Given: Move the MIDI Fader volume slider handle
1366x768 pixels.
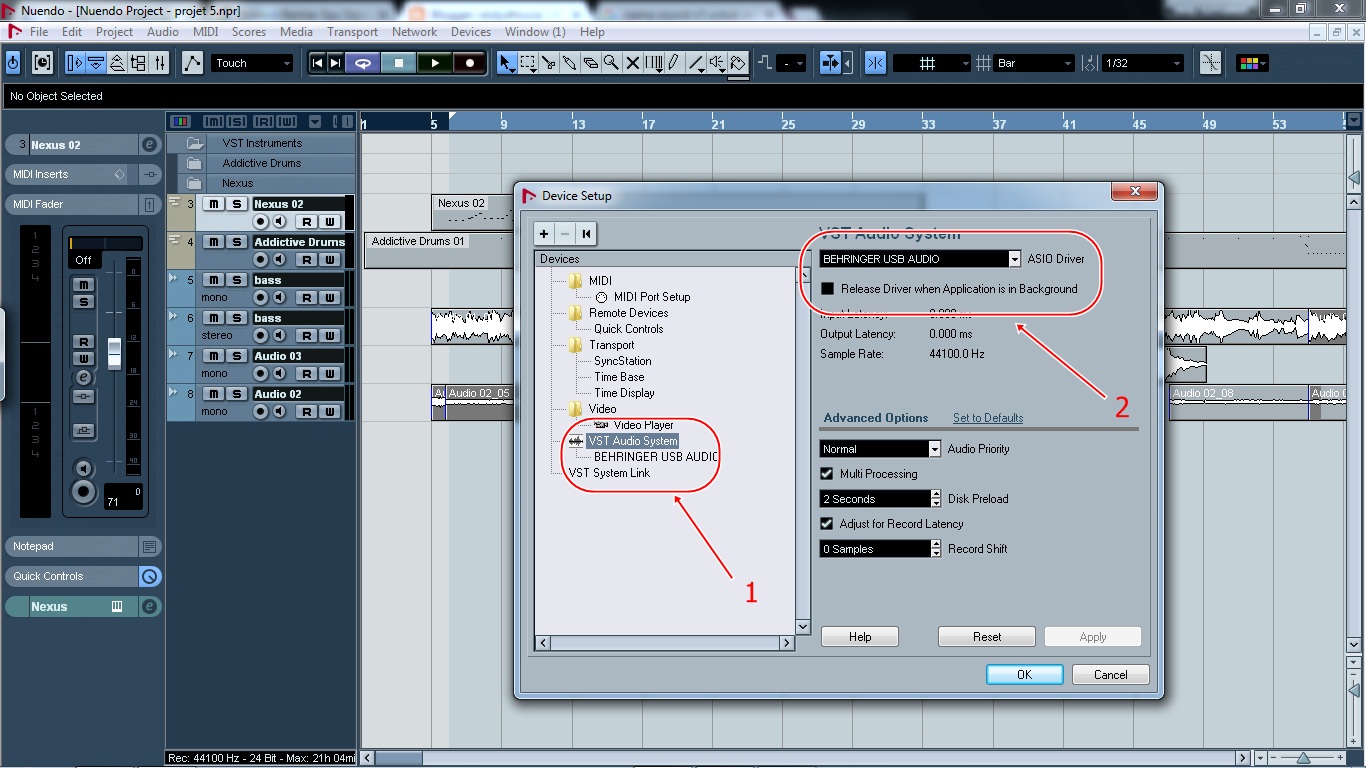Looking at the screenshot, I should tap(114, 352).
